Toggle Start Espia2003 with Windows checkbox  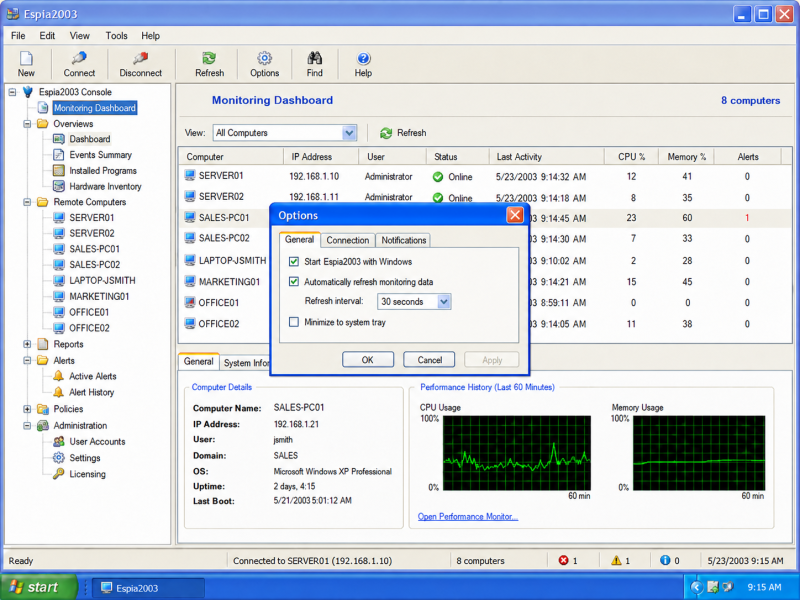pyautogui.click(x=294, y=261)
